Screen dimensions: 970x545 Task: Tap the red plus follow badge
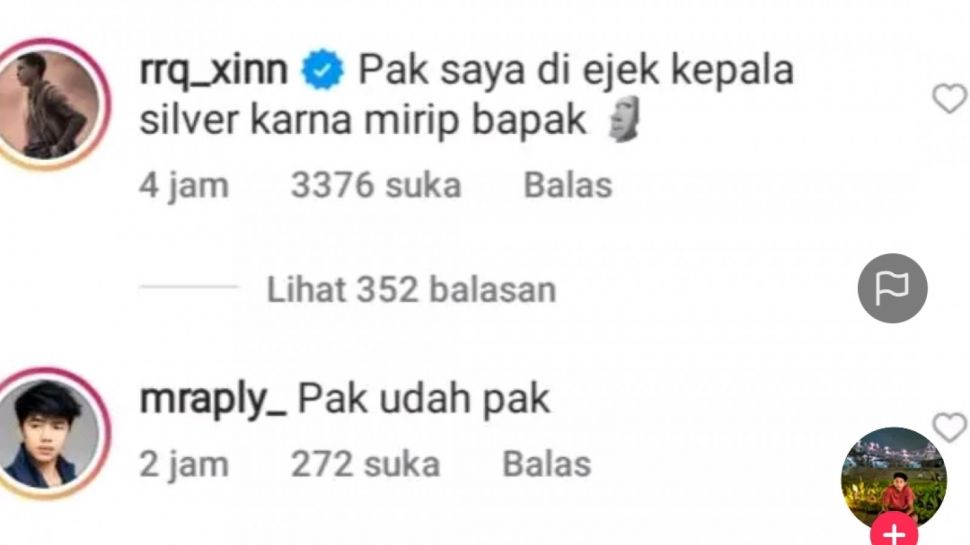(895, 531)
